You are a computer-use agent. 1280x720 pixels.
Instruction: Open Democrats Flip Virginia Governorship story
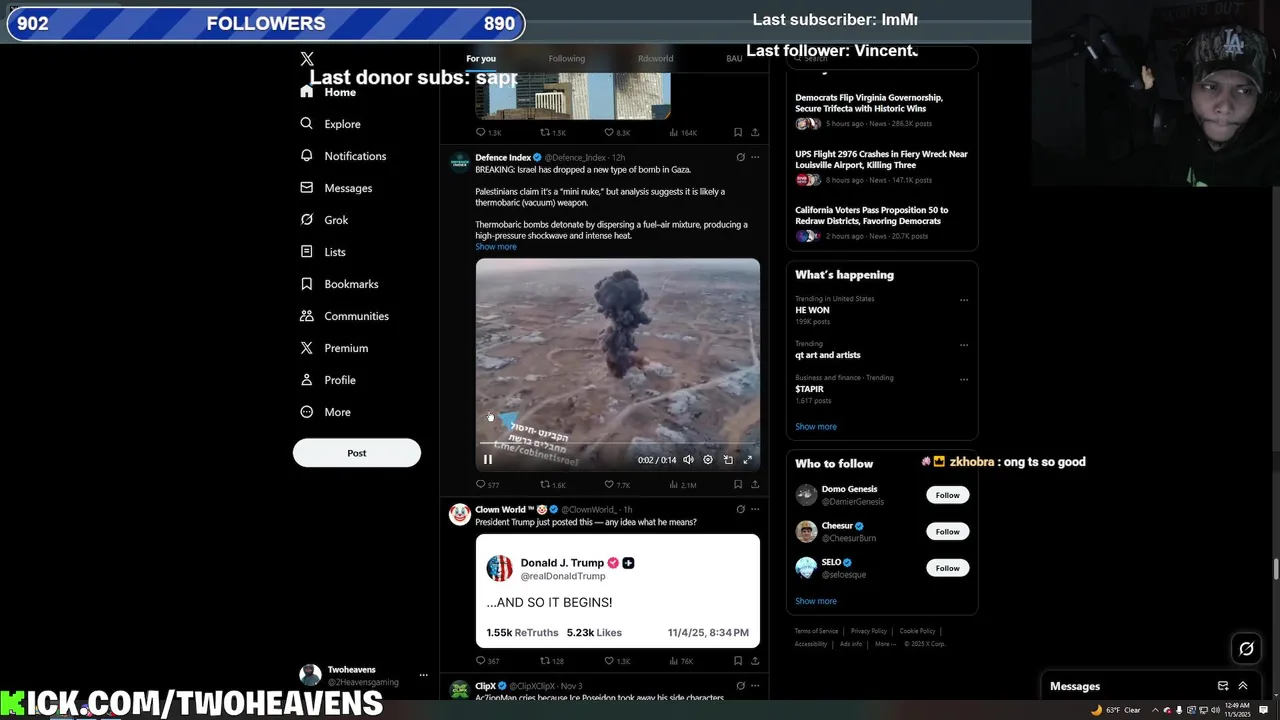(869, 103)
